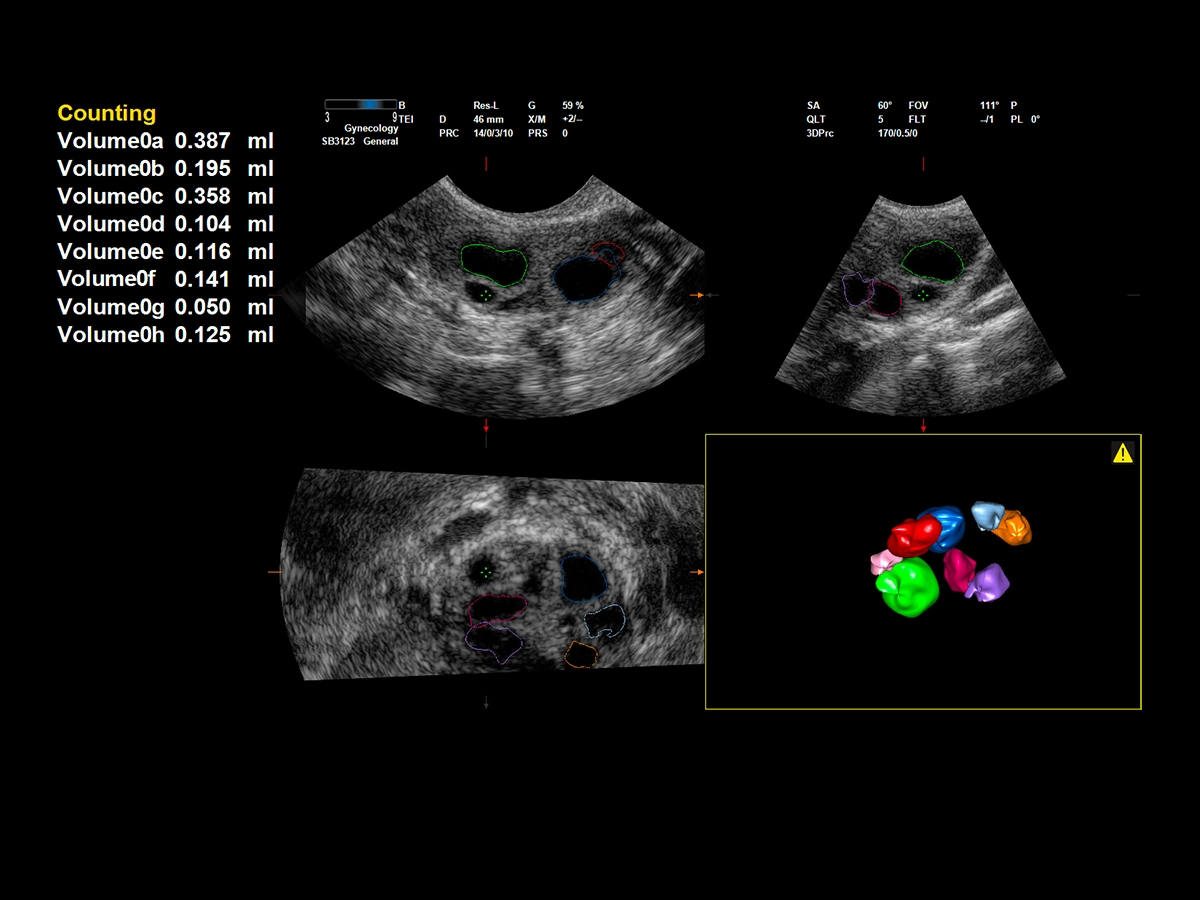
Task: Select the red crosshair marker above plane A
Action: (x=487, y=163)
